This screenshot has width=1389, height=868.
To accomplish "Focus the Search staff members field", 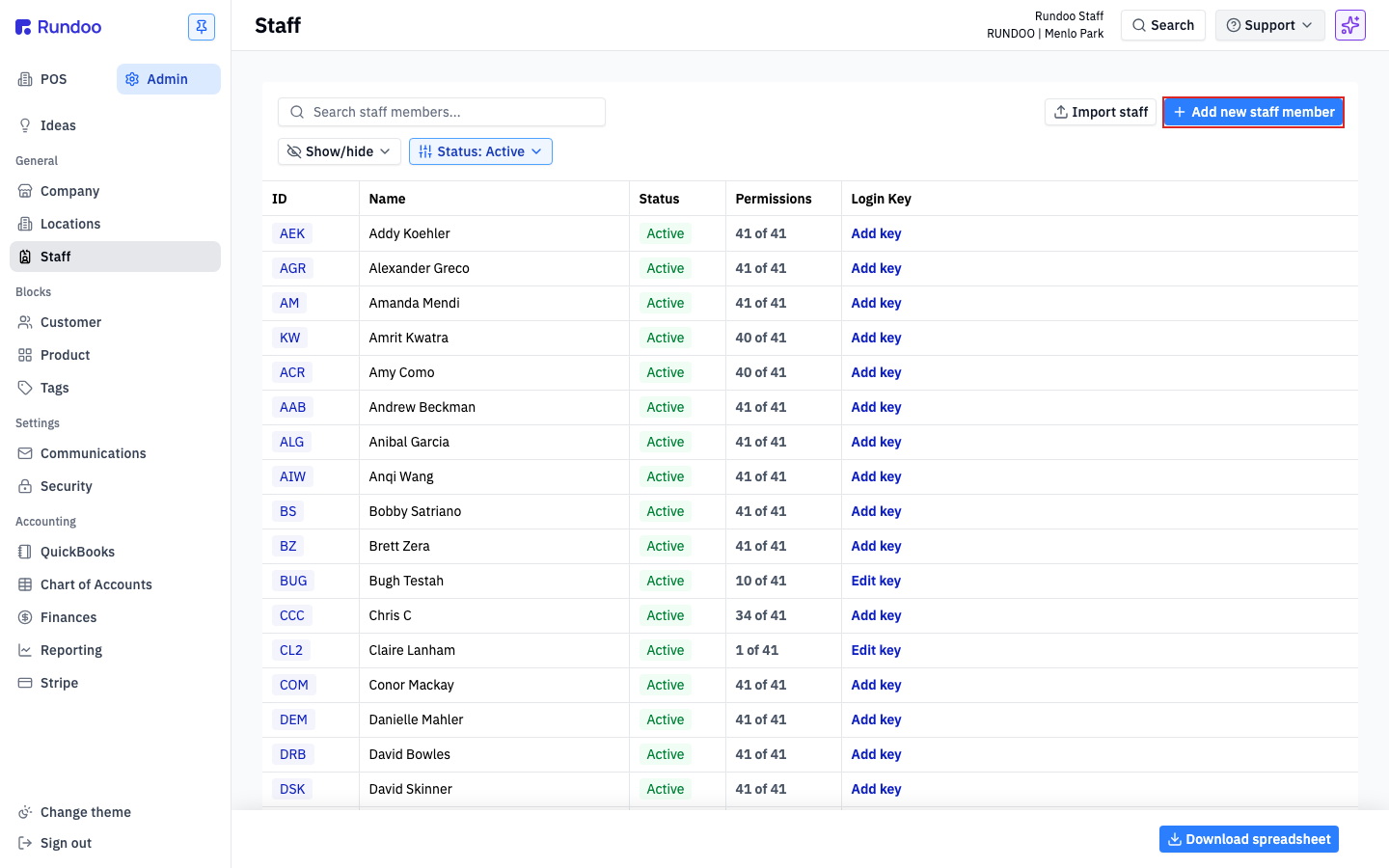I will coord(442,112).
